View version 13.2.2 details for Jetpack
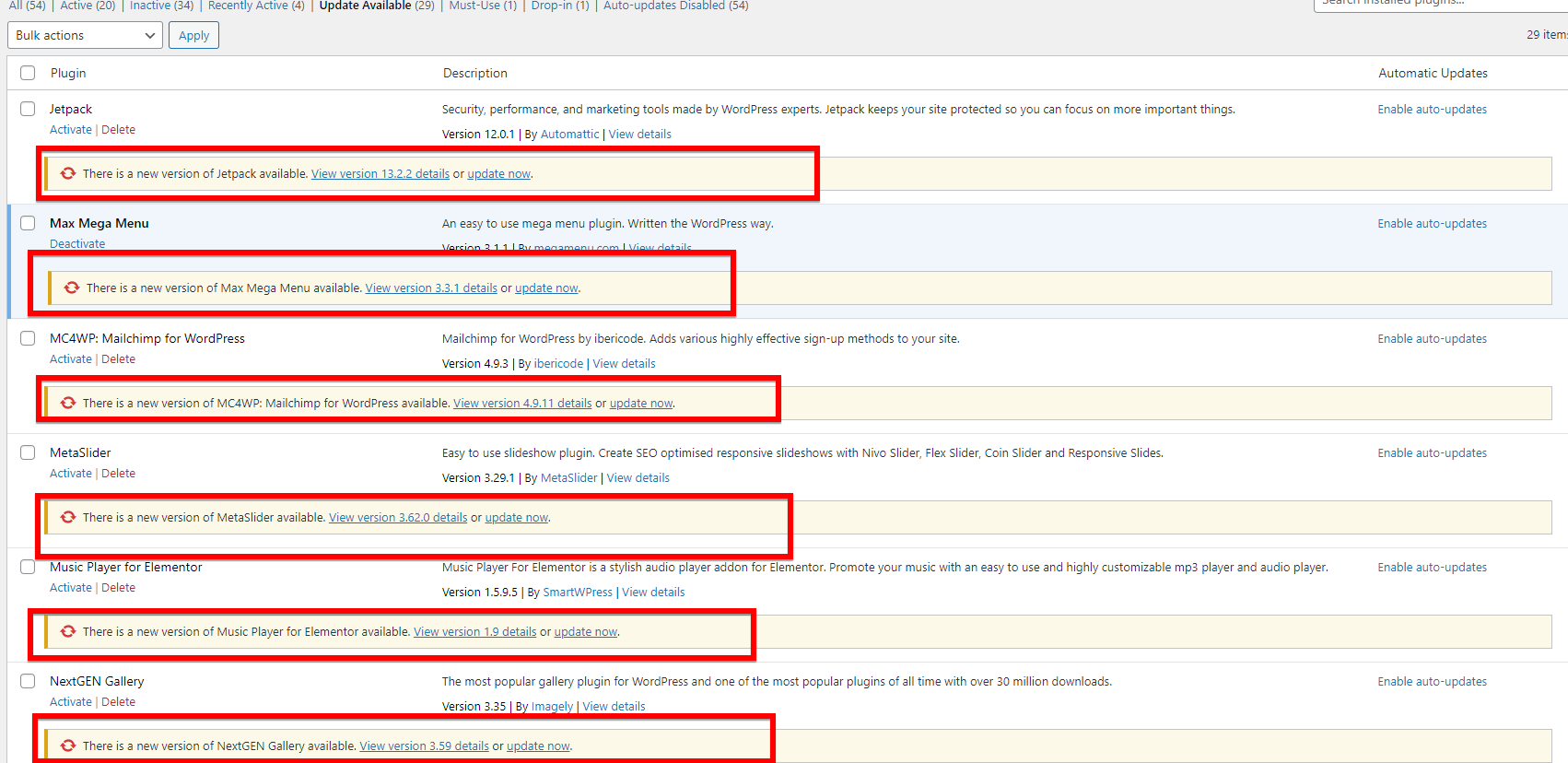This screenshot has width=1568, height=763. (x=380, y=173)
